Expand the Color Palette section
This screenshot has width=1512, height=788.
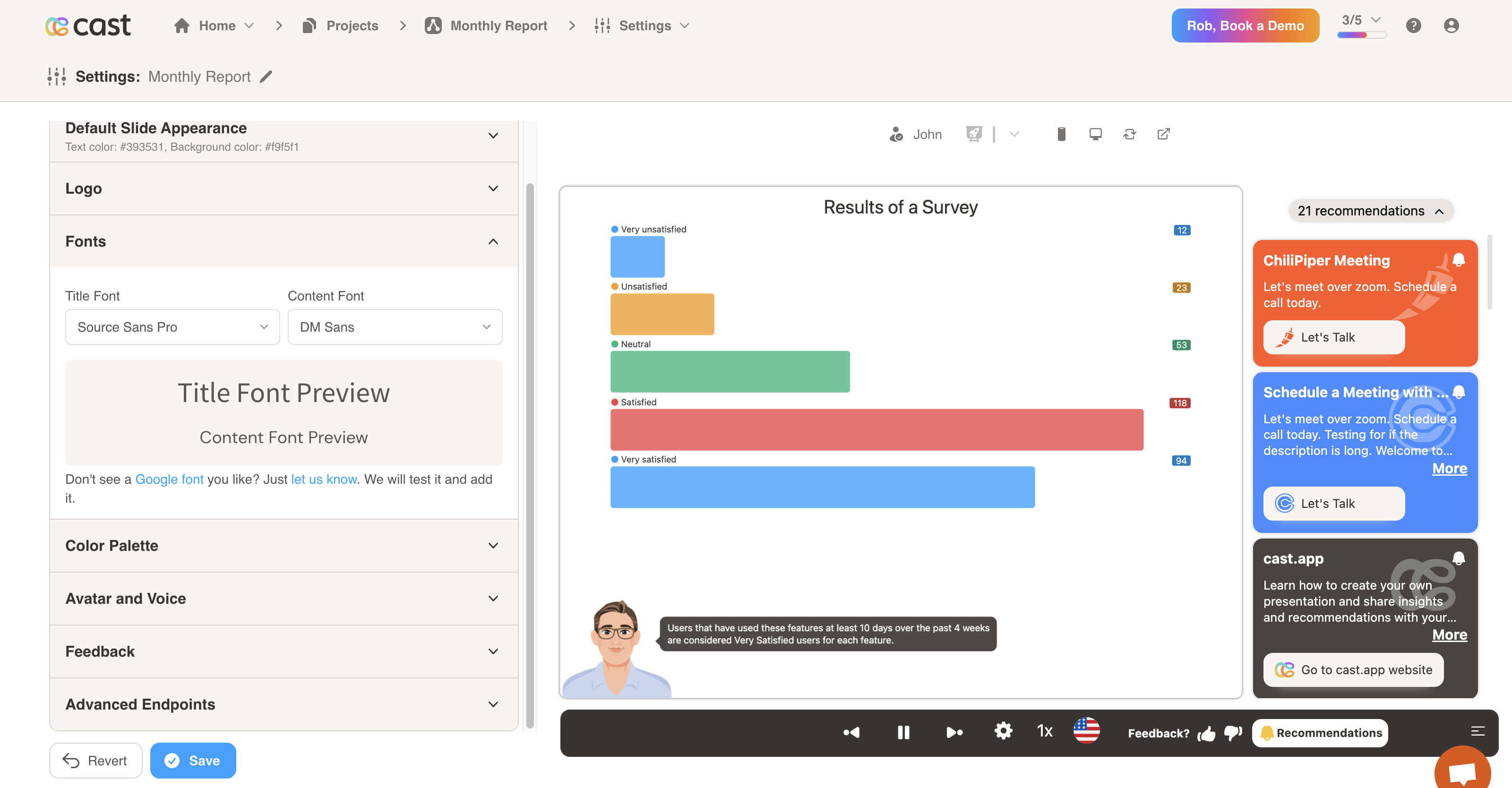click(x=284, y=545)
